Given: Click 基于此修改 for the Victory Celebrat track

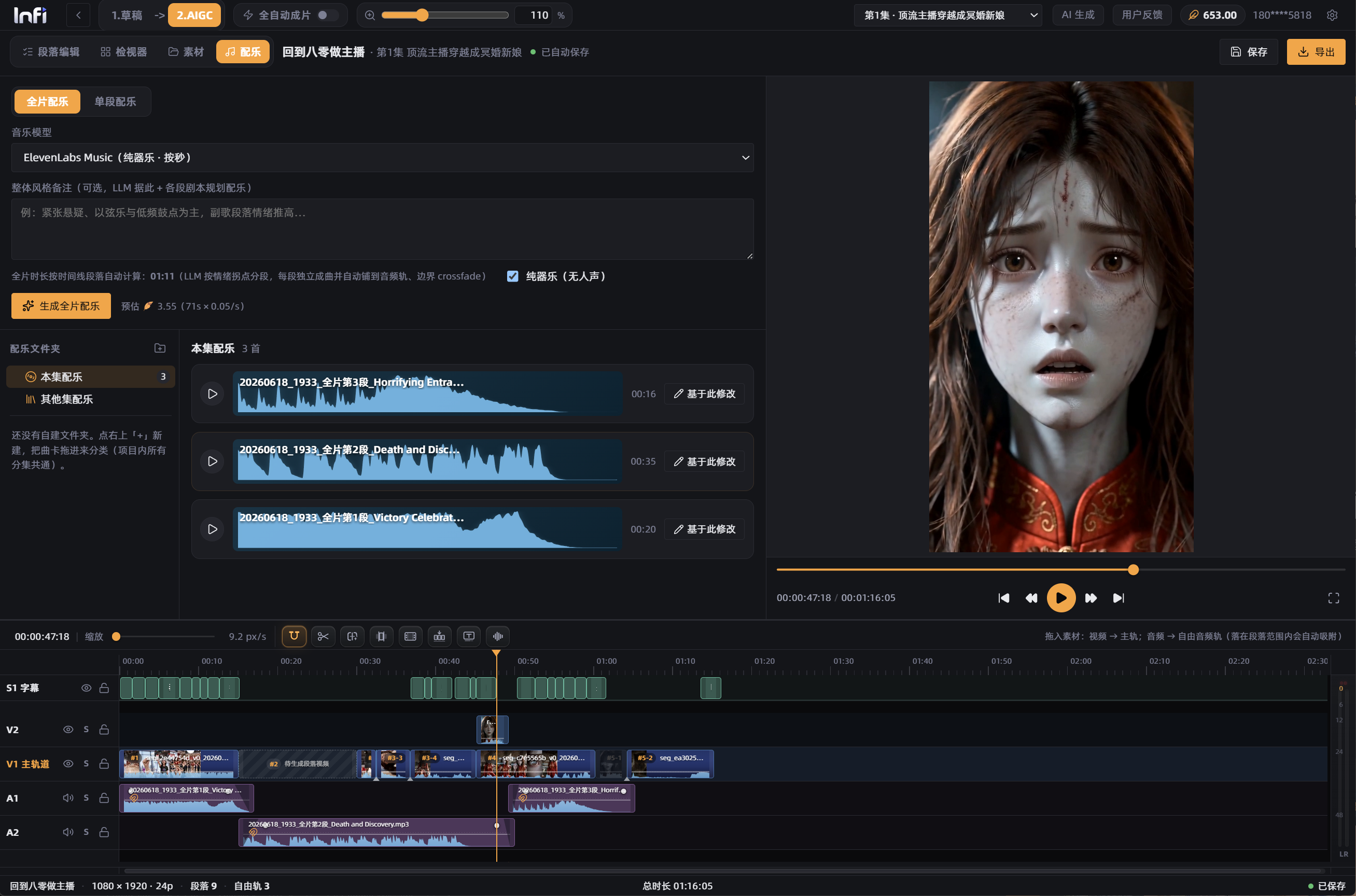Looking at the screenshot, I should [704, 529].
